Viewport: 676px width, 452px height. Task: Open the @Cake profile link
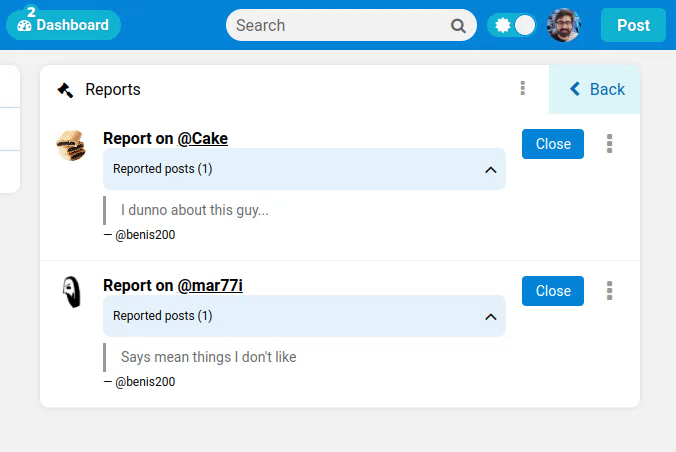[202, 139]
